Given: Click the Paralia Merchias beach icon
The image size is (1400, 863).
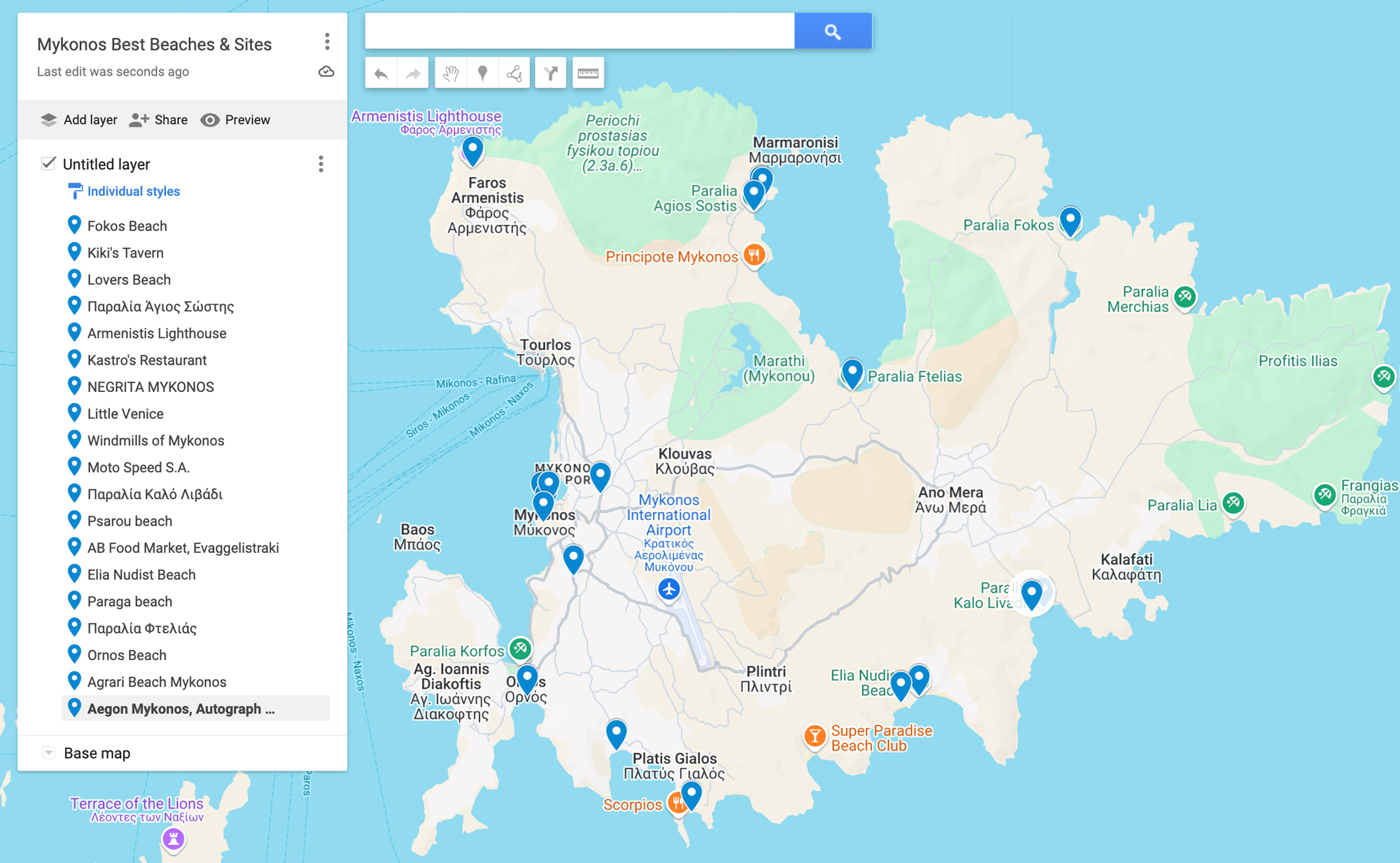Looking at the screenshot, I should coord(1184,297).
